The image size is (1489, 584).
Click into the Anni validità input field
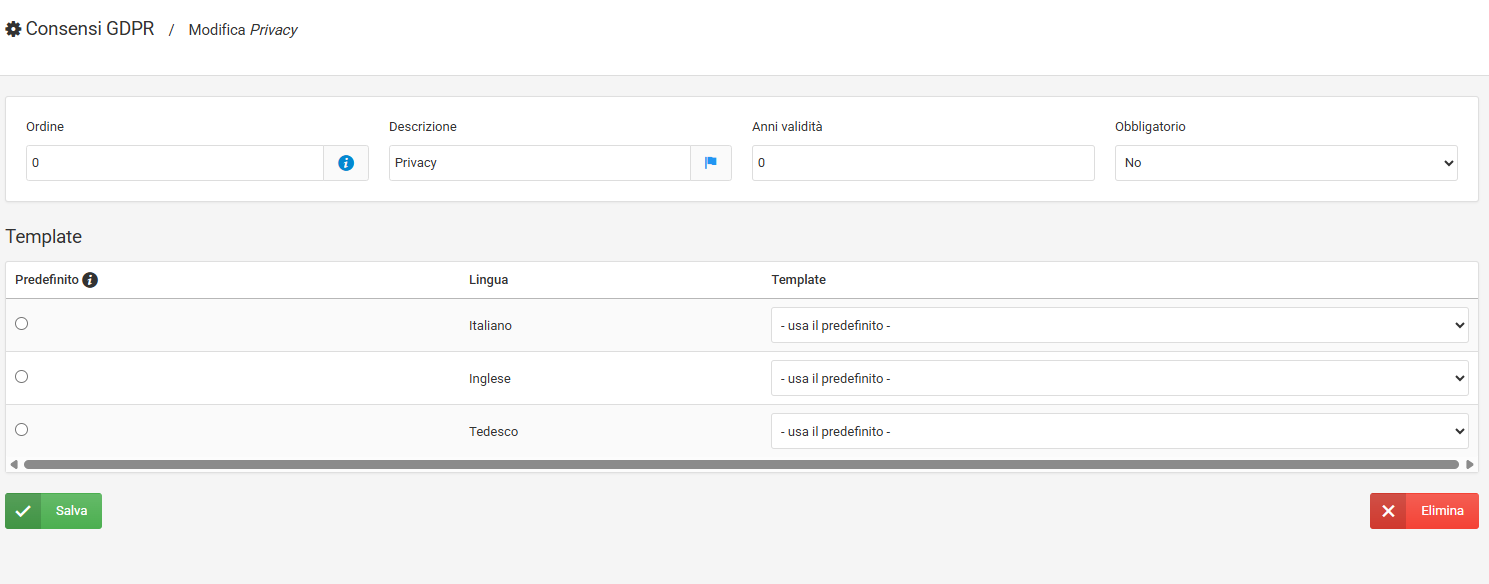pyautogui.click(x=923, y=163)
